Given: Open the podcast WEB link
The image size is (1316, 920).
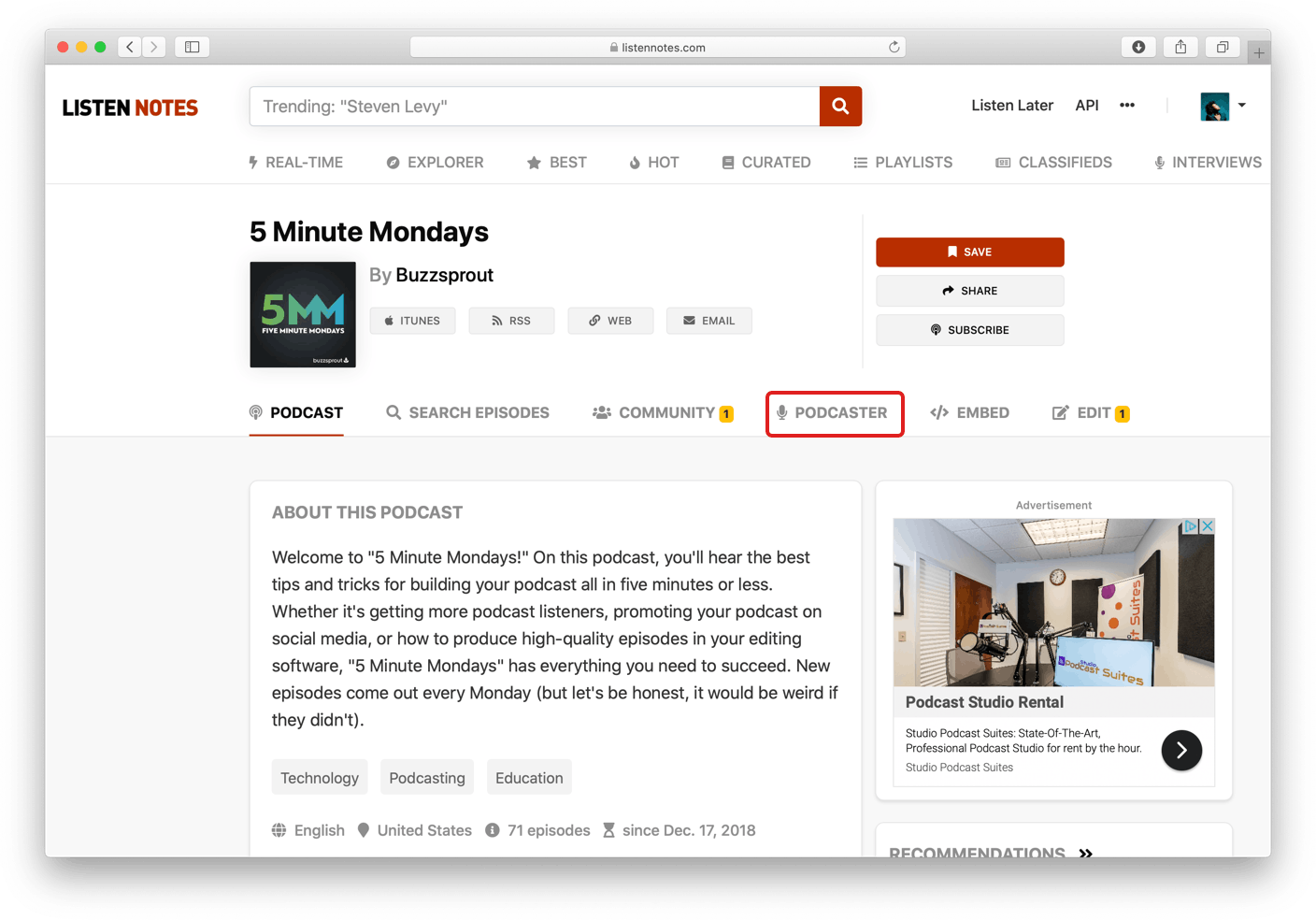Looking at the screenshot, I should [610, 321].
